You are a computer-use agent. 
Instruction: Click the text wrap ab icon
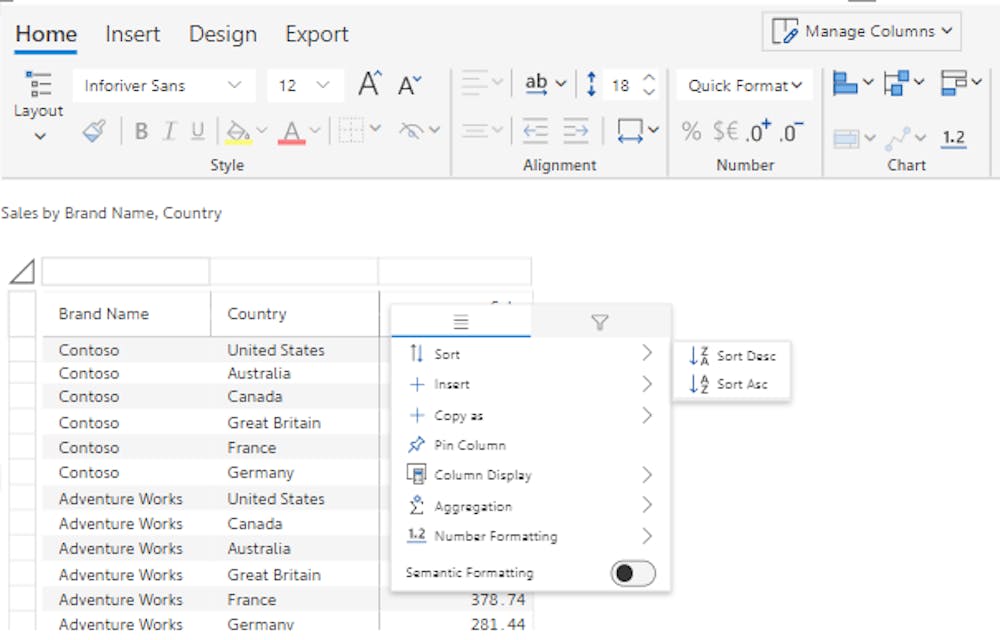[x=536, y=84]
